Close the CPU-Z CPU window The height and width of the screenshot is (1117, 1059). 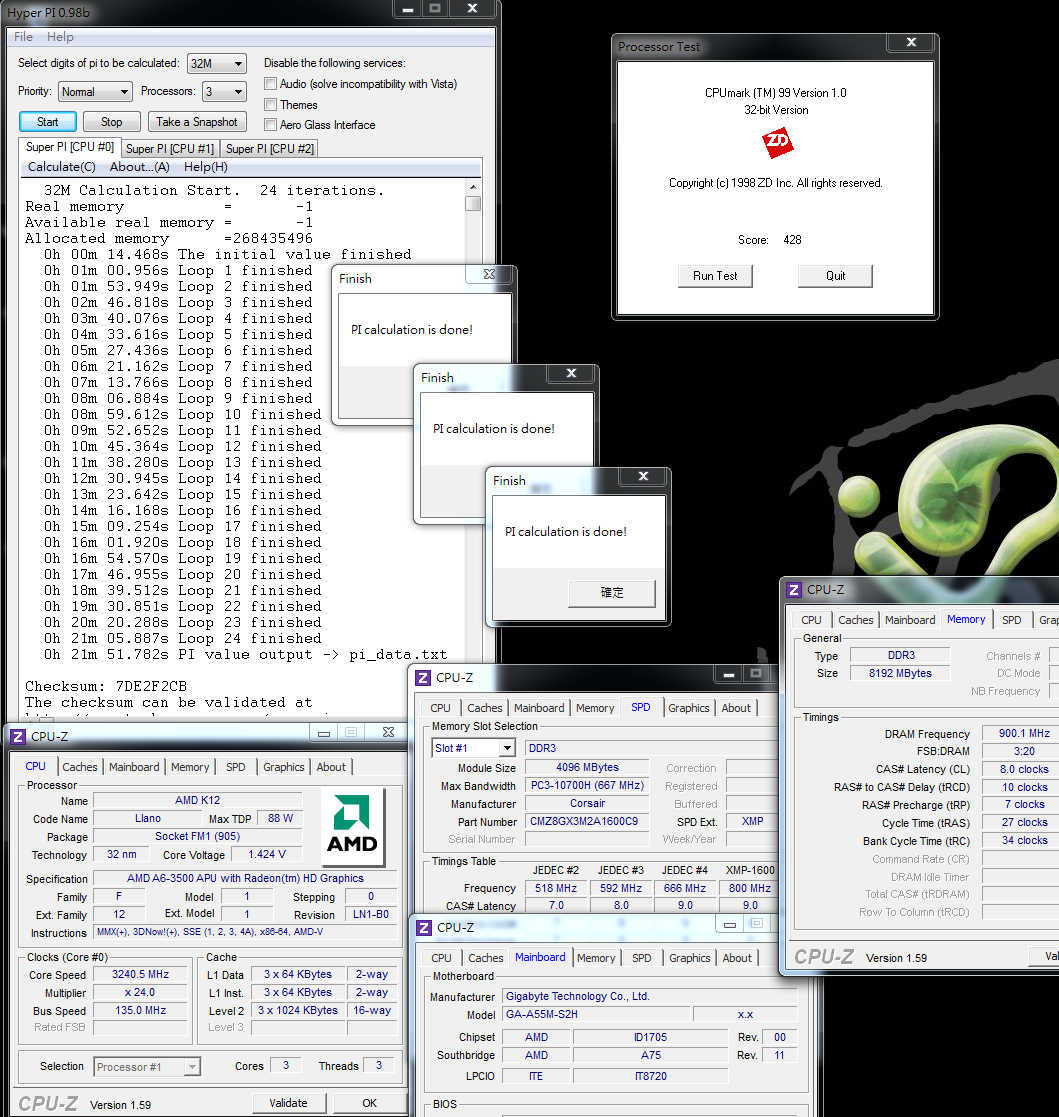tap(388, 732)
